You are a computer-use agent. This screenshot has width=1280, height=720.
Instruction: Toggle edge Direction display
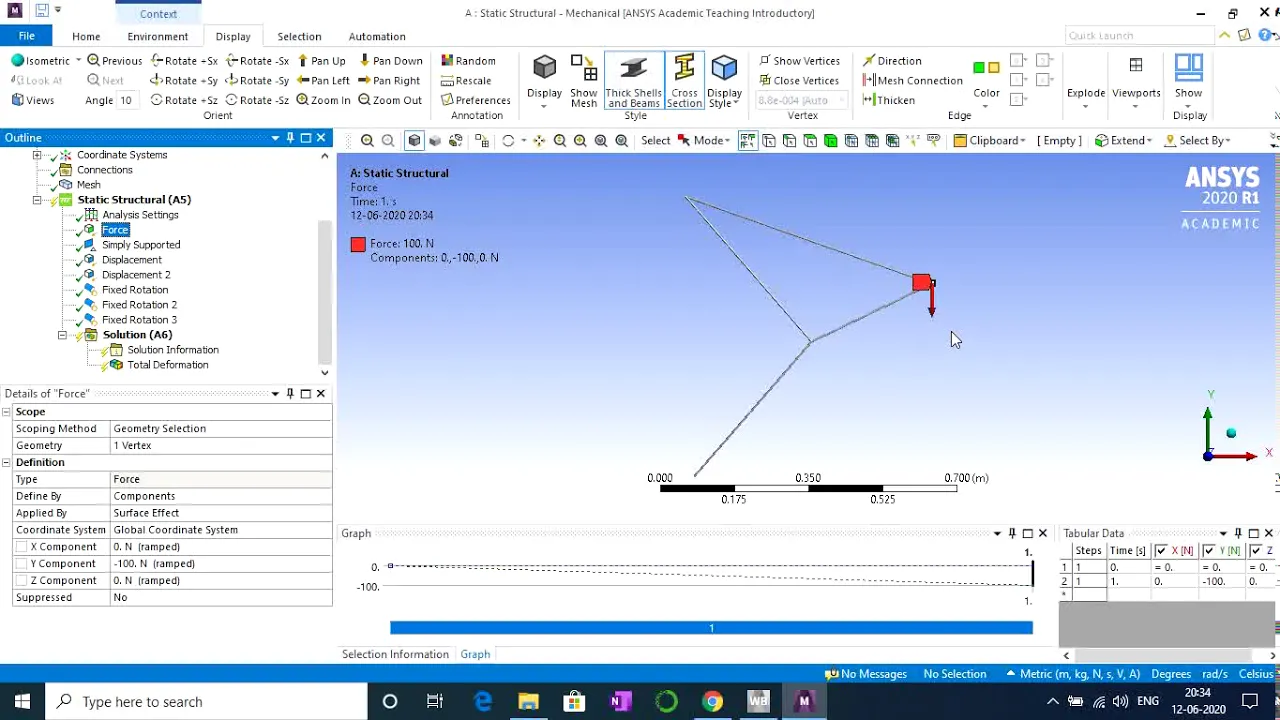892,61
